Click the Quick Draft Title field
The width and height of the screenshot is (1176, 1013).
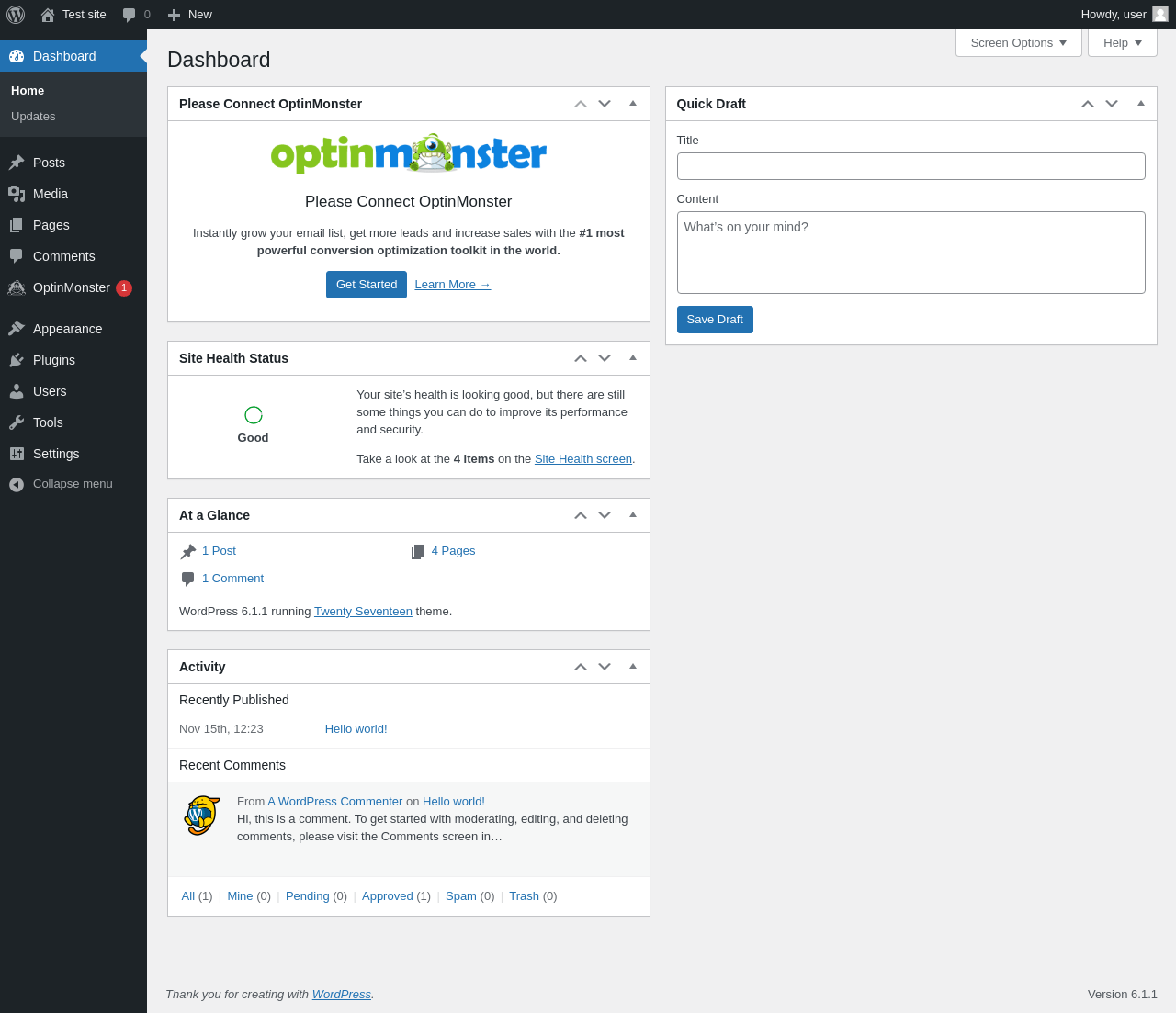pyautogui.click(x=911, y=166)
